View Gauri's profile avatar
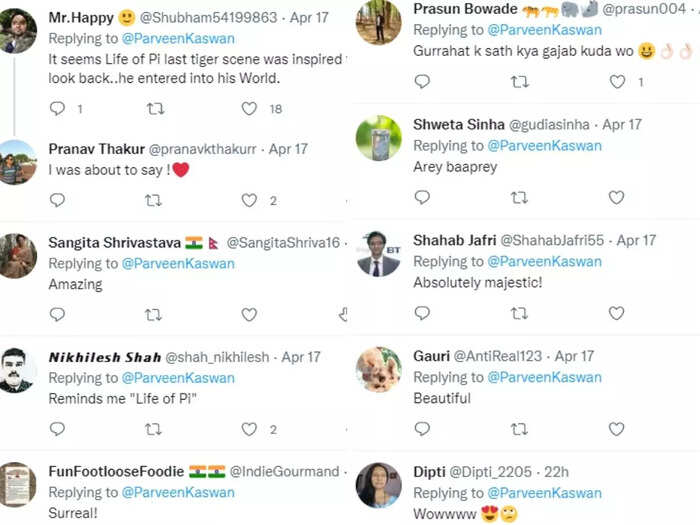Image resolution: width=700 pixels, height=525 pixels. pyautogui.click(x=379, y=370)
